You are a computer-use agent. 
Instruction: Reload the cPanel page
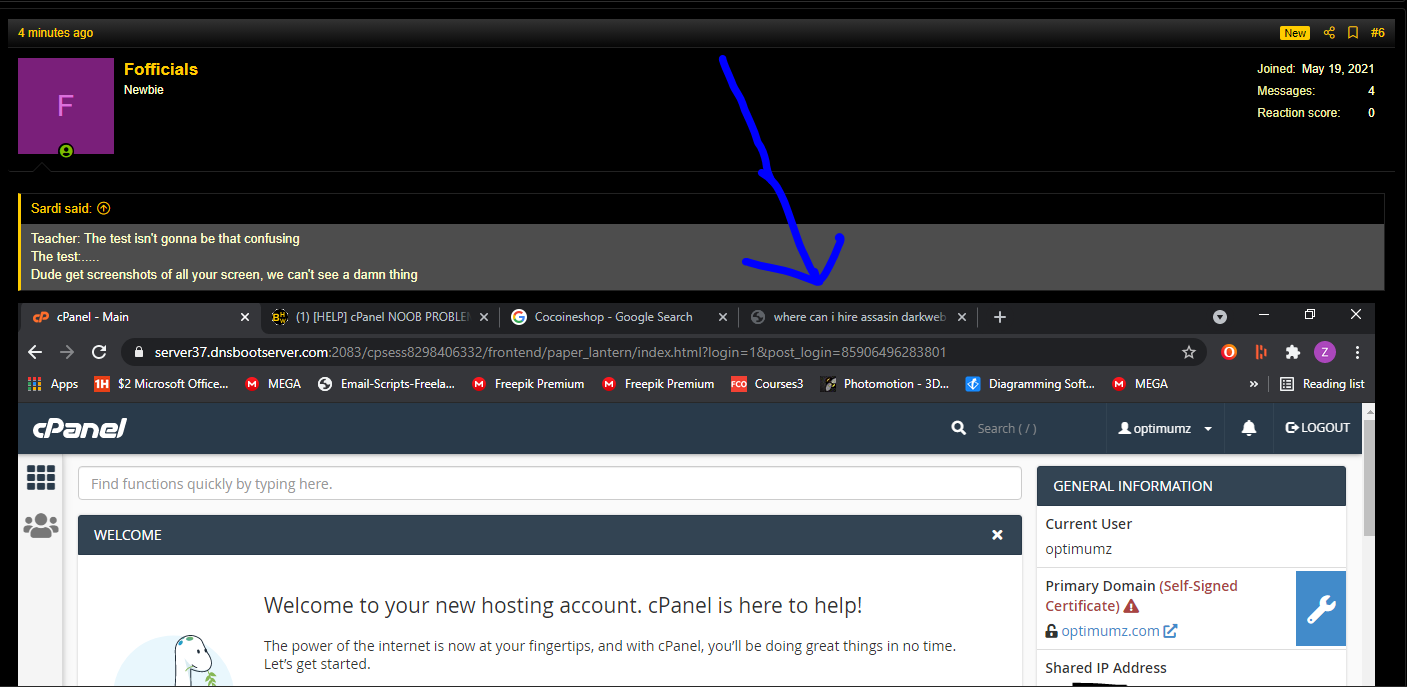(x=99, y=352)
